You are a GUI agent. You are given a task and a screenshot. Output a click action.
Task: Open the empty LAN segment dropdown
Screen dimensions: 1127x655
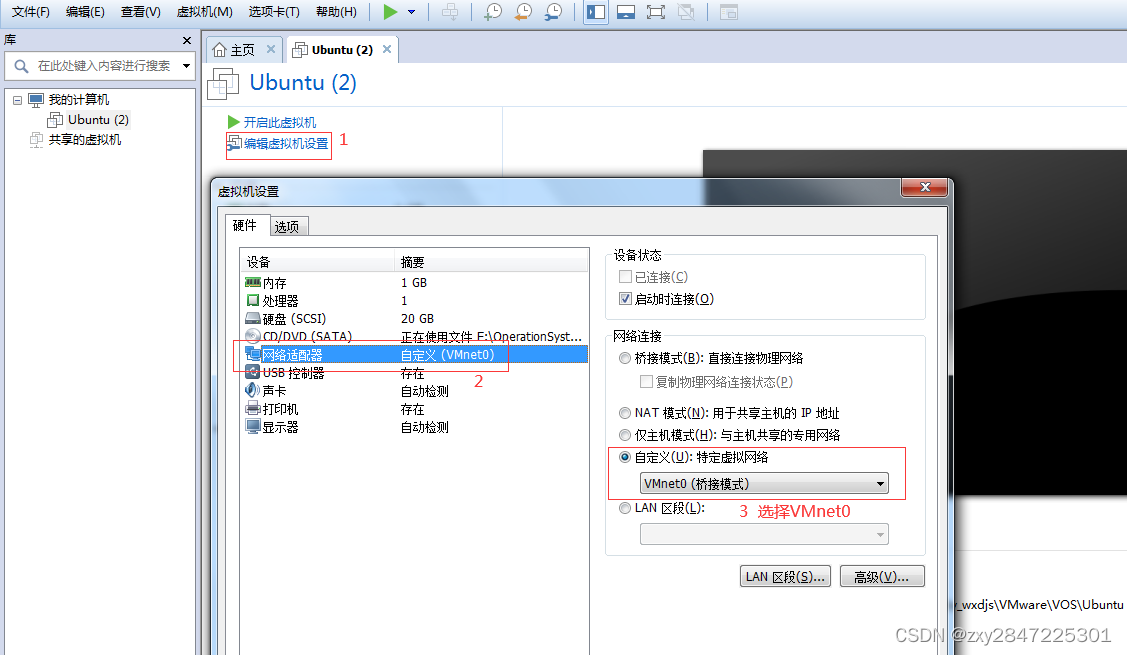point(764,534)
